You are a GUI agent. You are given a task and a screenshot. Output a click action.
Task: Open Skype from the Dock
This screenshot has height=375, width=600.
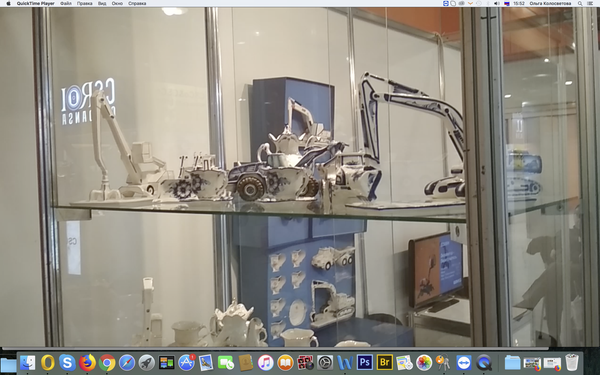click(67, 362)
